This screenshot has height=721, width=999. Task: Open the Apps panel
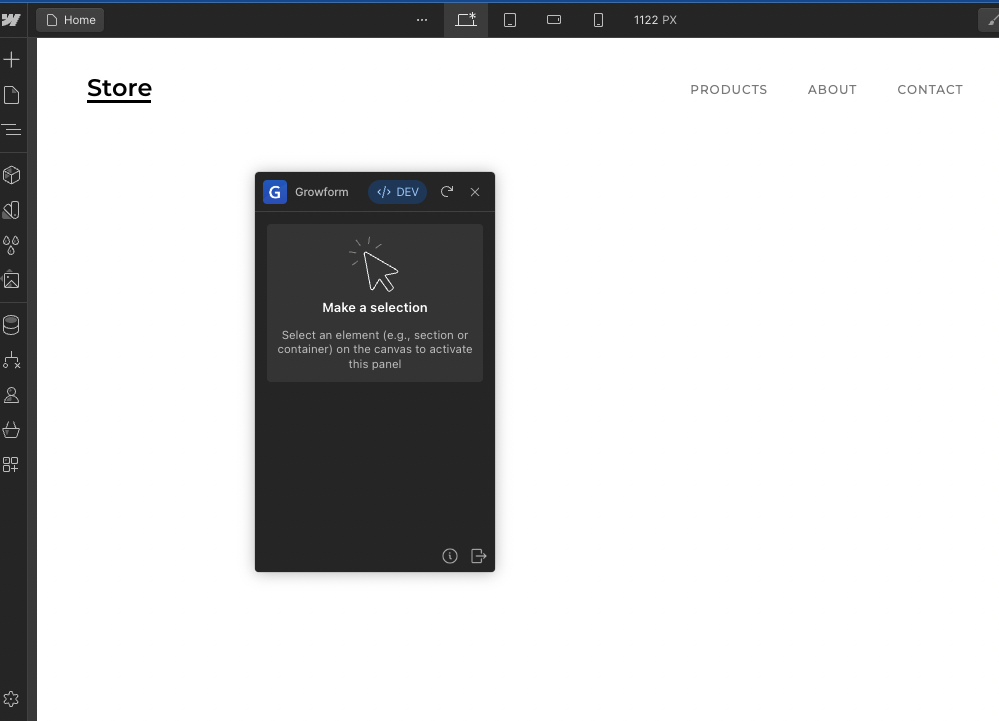(12, 464)
